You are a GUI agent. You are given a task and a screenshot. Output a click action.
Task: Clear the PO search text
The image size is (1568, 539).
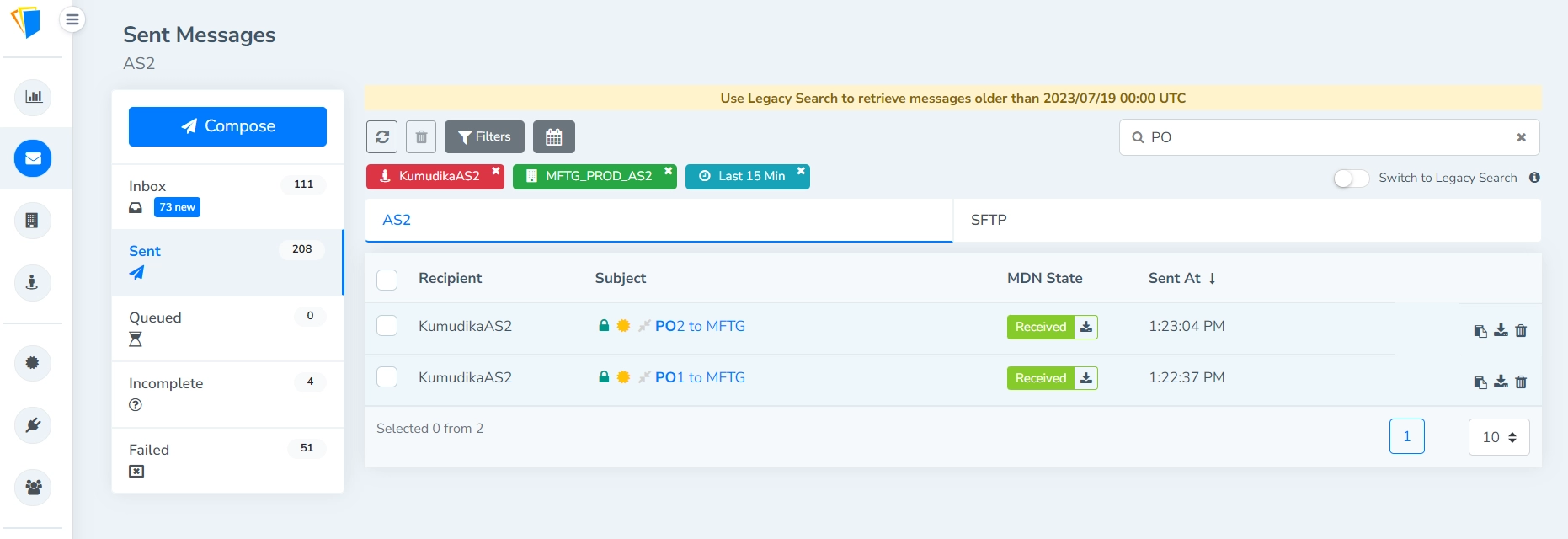click(1521, 137)
